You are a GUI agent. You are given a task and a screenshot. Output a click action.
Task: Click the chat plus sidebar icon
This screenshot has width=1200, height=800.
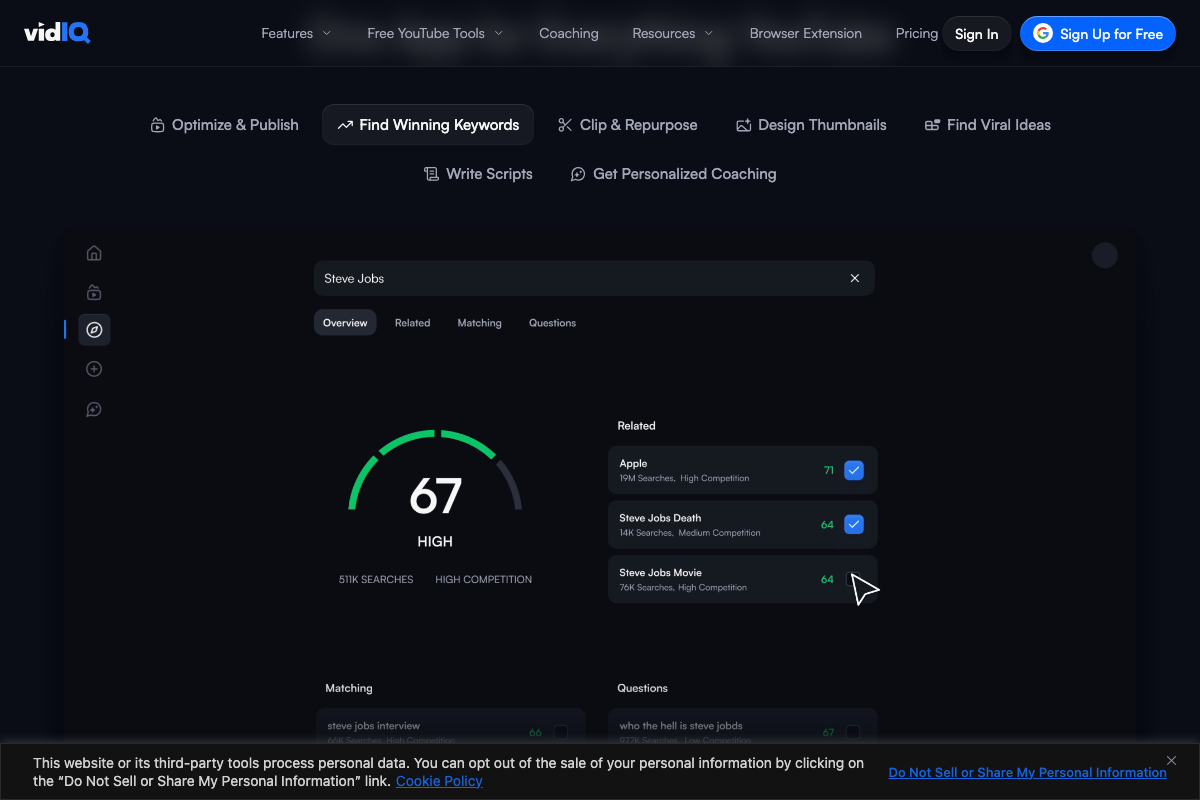94,409
